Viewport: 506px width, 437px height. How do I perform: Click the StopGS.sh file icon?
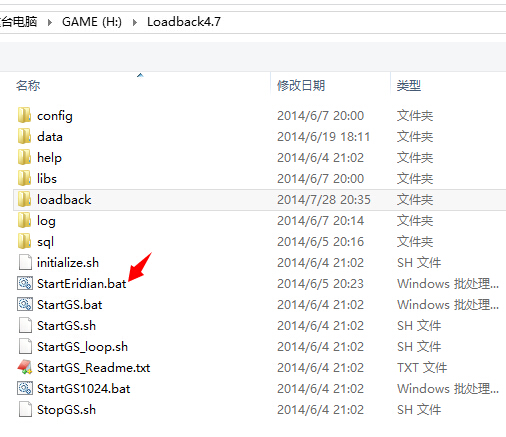[25, 409]
